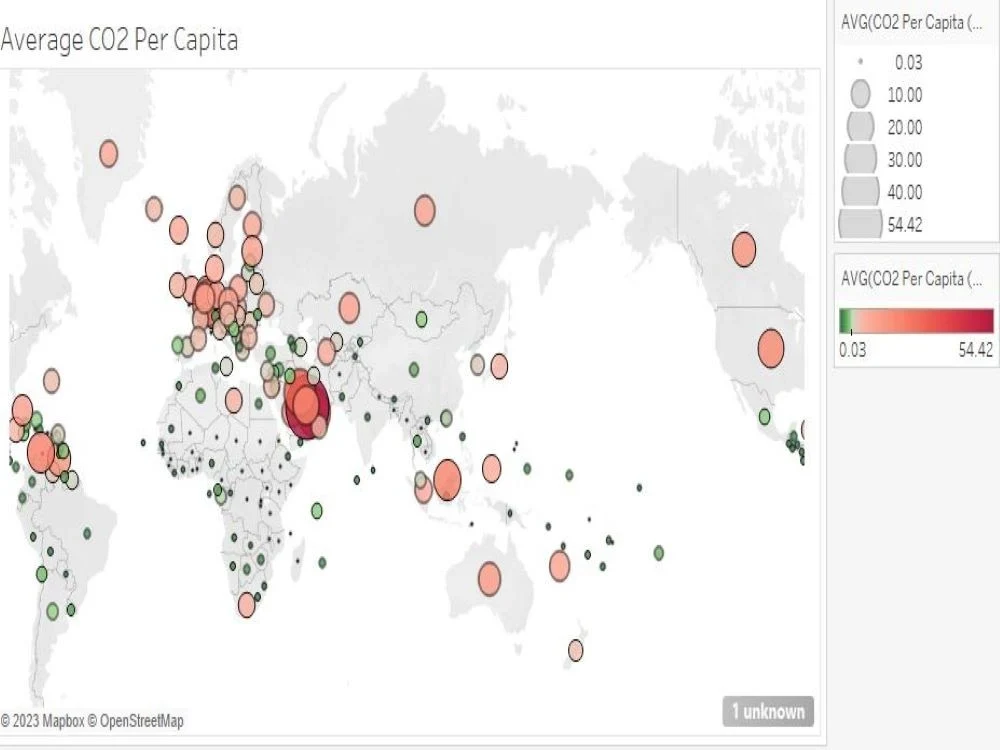The width and height of the screenshot is (1000, 750).
Task: Select the bubble over South Korea
Action: (x=477, y=364)
